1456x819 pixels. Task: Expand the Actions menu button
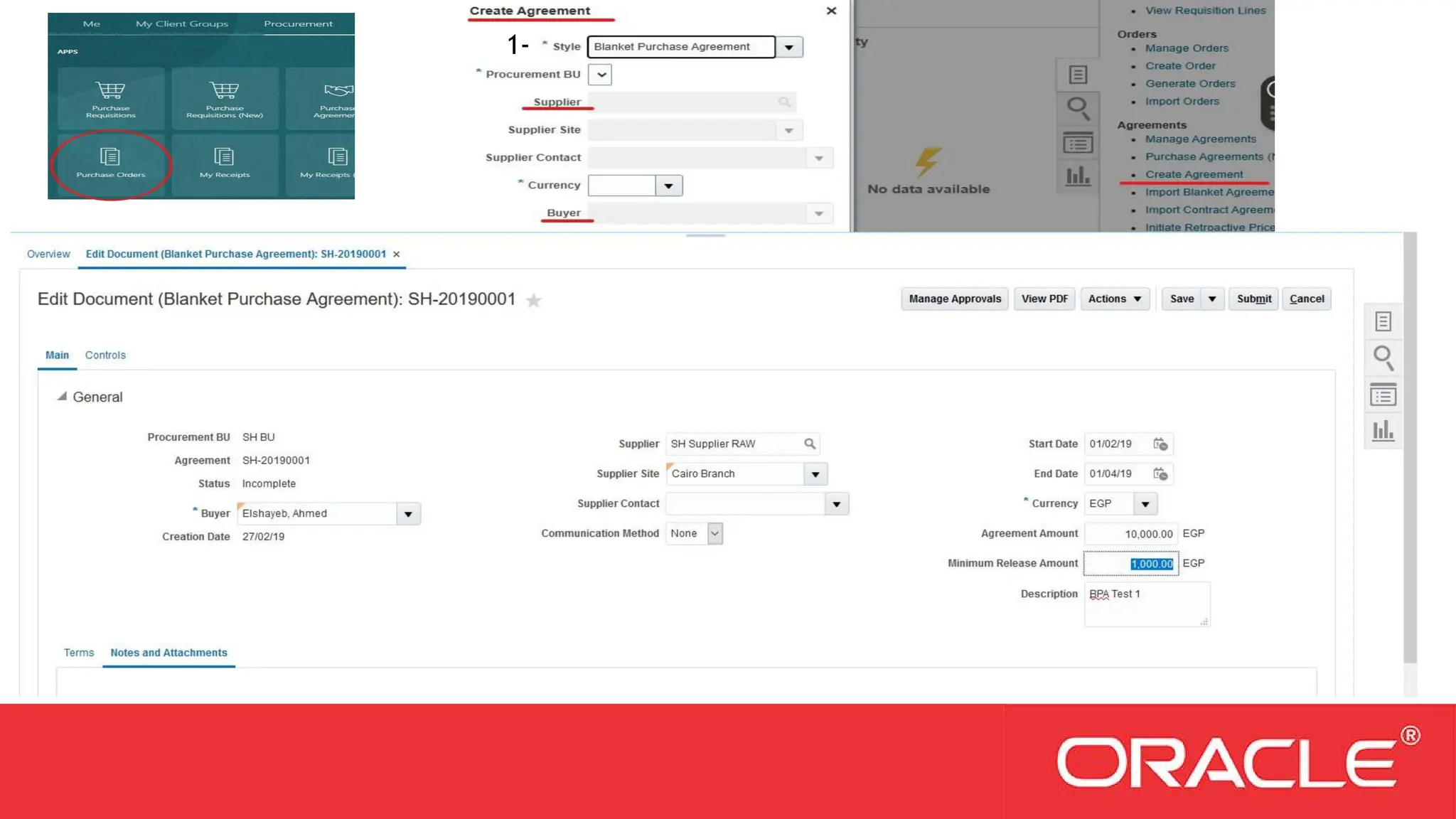(1114, 299)
